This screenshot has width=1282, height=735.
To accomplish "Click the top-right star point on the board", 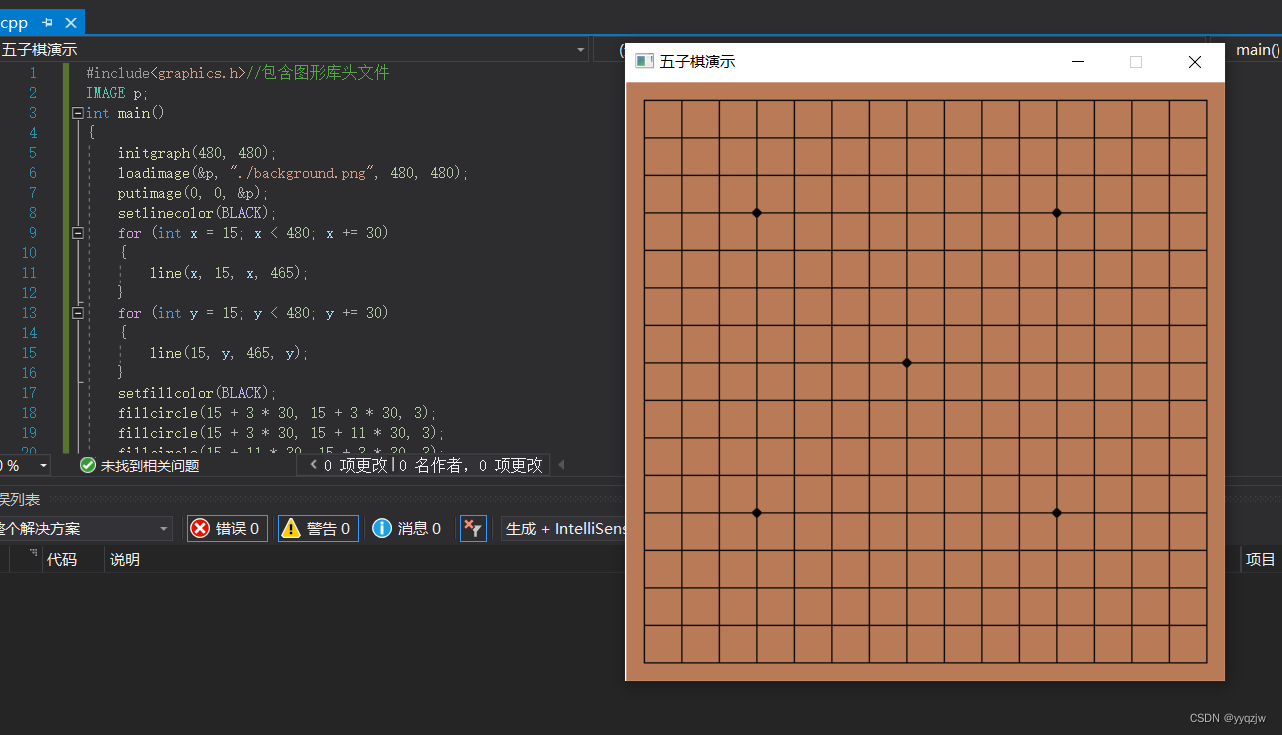I will click(1057, 213).
